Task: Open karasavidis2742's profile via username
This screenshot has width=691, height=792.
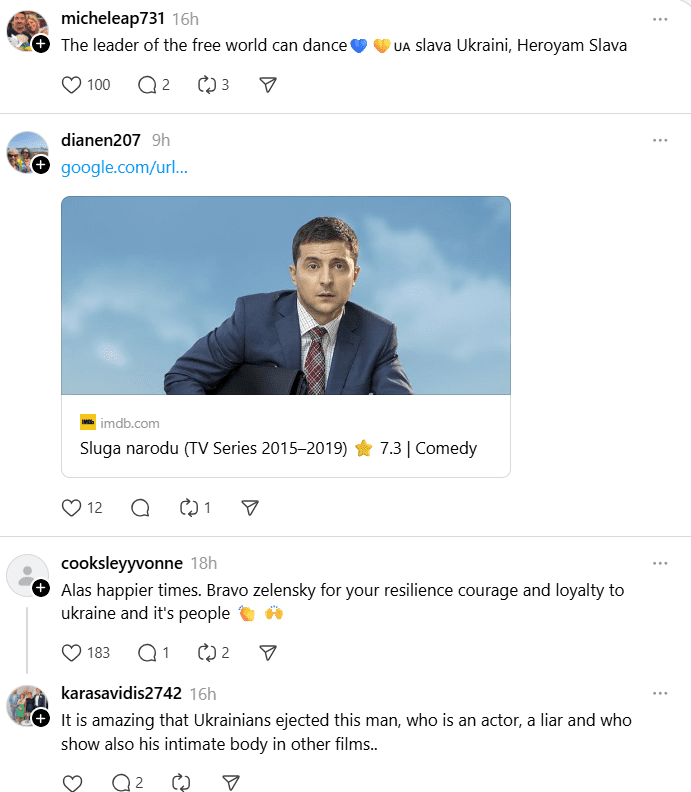Action: tap(121, 693)
